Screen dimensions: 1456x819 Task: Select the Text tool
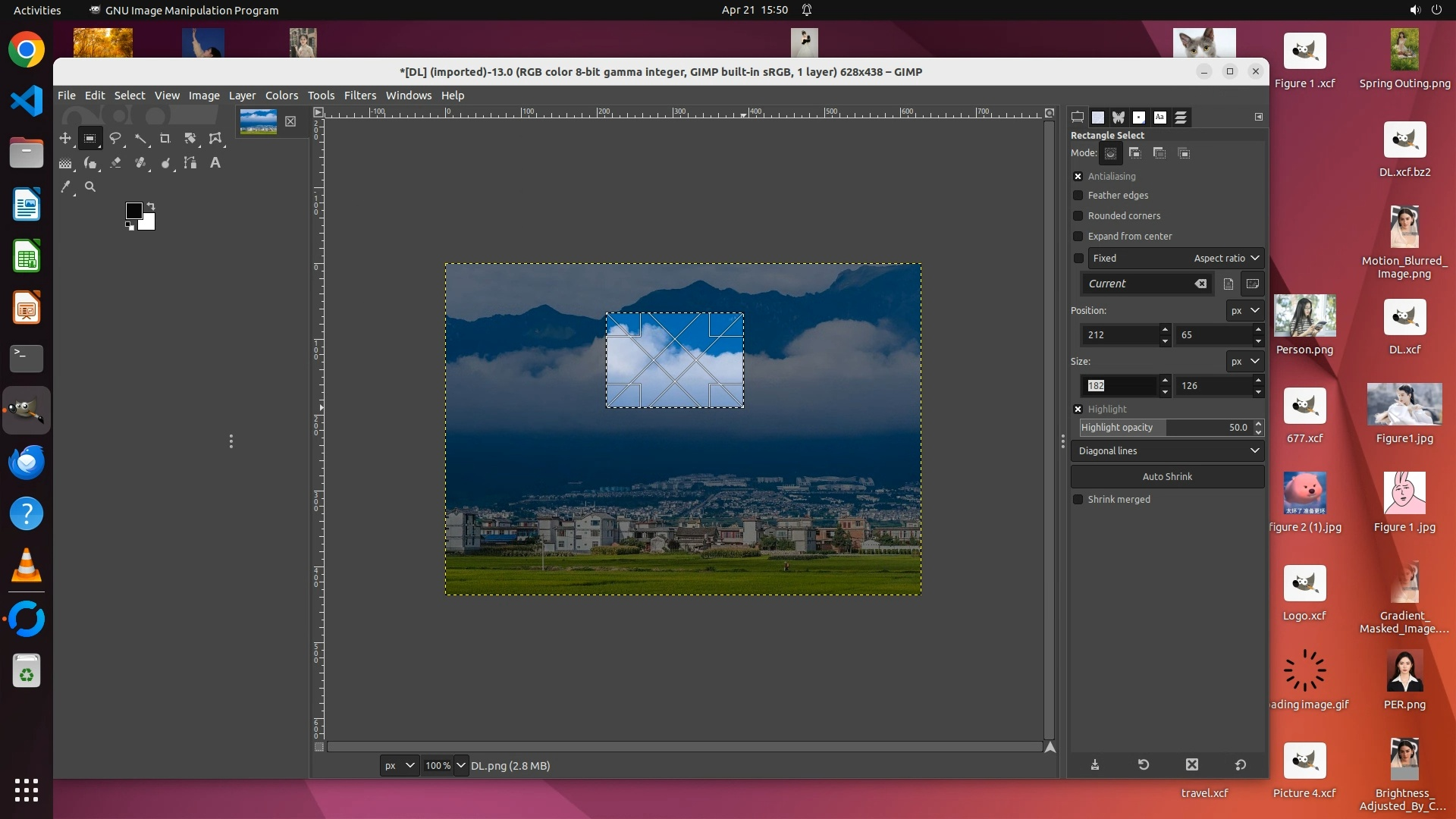click(x=215, y=162)
